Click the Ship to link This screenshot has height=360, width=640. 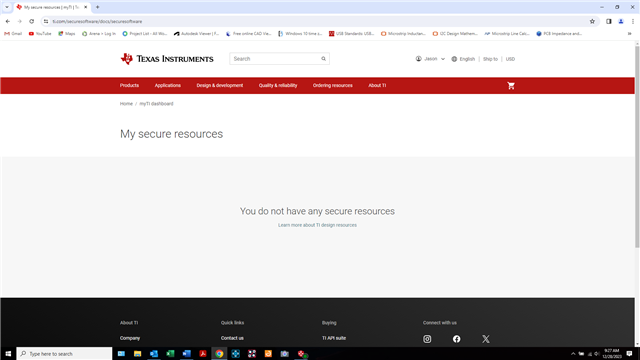click(x=490, y=59)
